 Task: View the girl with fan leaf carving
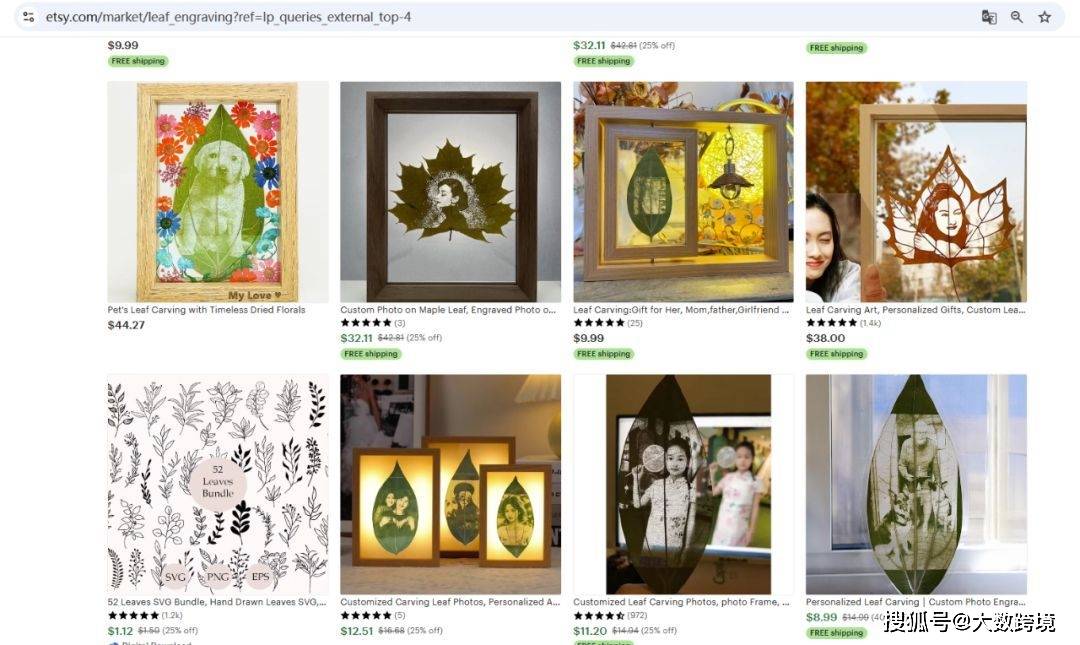683,484
